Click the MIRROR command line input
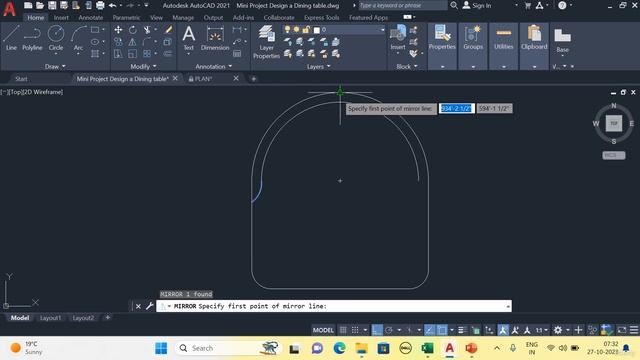Image resolution: width=640 pixels, height=360 pixels. (x=334, y=306)
